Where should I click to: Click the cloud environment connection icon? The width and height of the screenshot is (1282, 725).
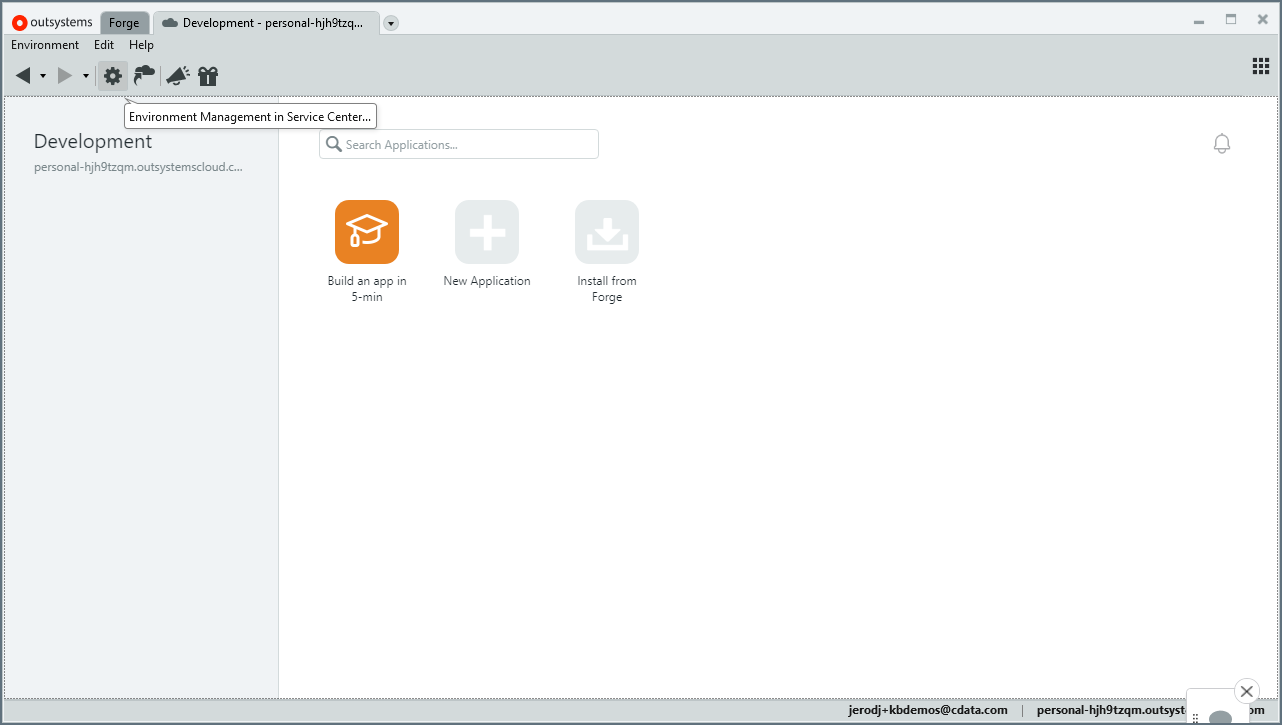coord(144,75)
